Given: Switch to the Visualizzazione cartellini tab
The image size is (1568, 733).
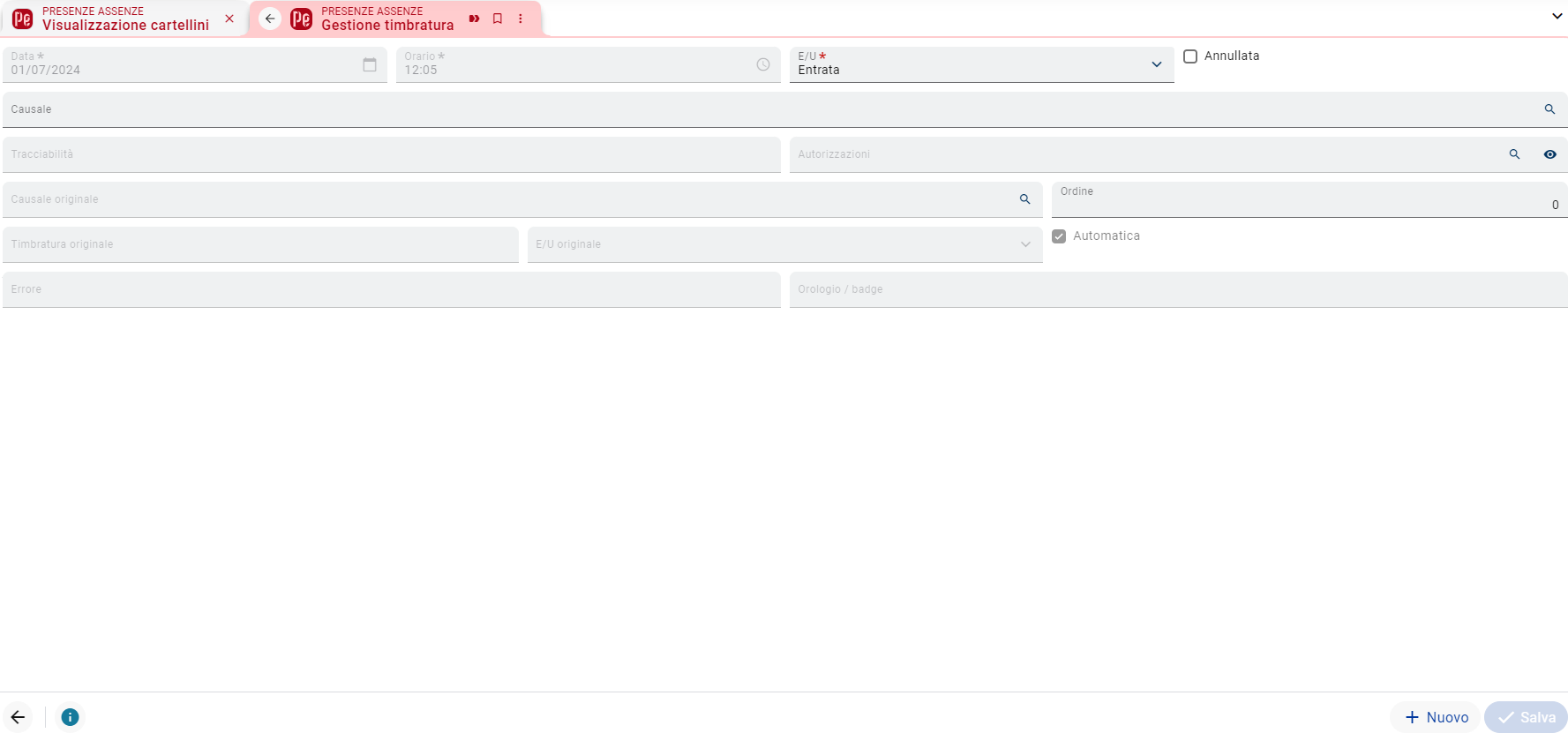Looking at the screenshot, I should (x=125, y=19).
